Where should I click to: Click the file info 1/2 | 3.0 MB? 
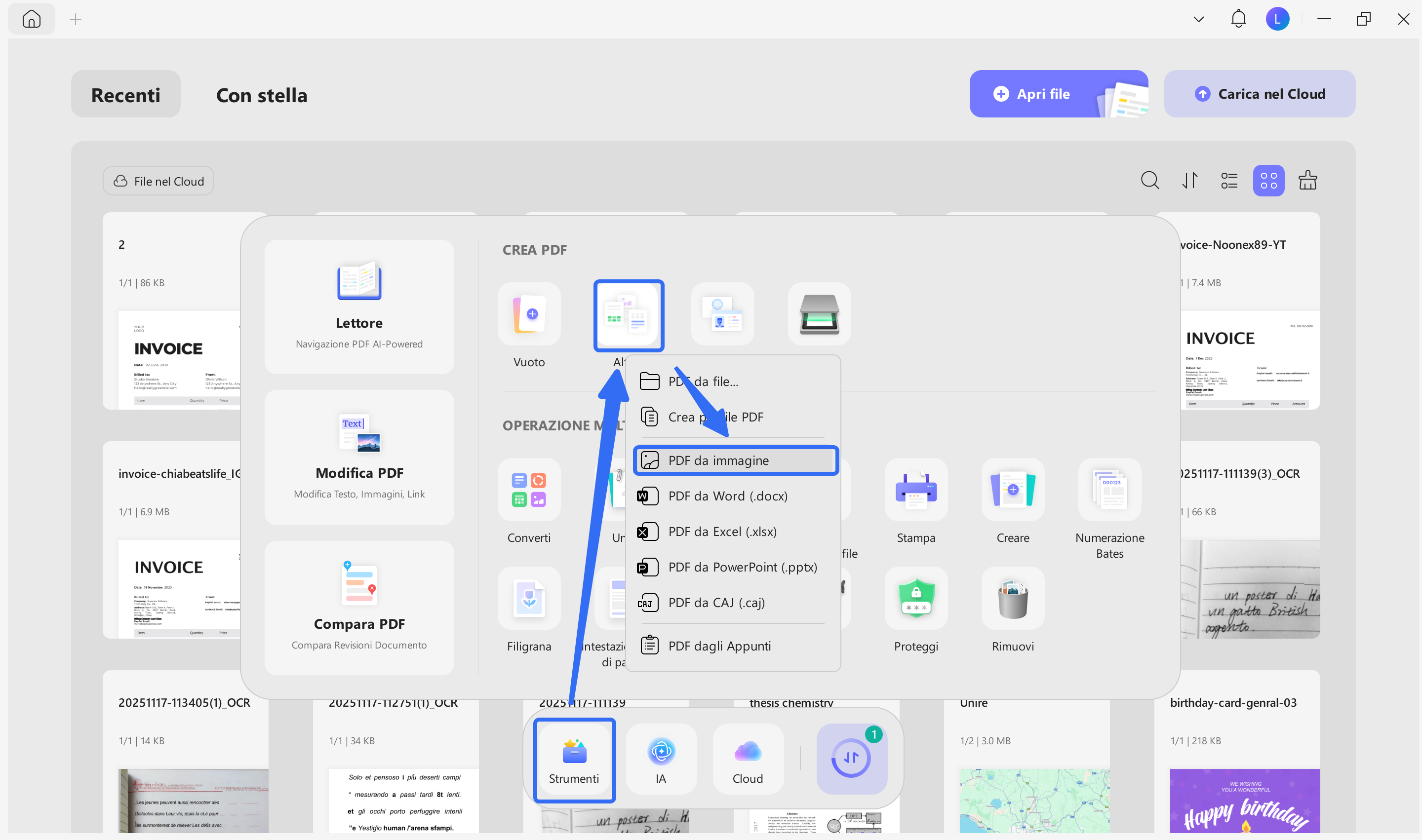tap(985, 741)
